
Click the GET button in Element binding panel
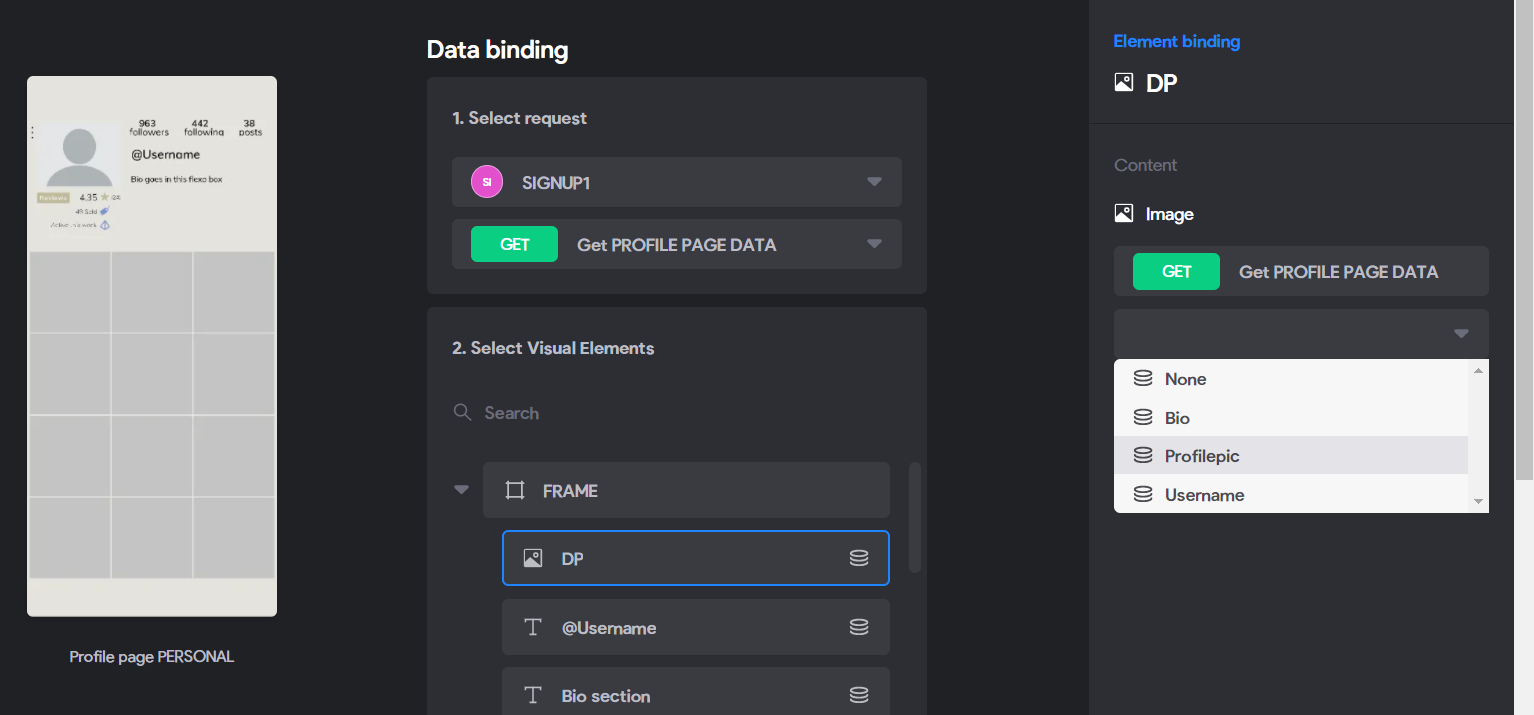tap(1176, 271)
